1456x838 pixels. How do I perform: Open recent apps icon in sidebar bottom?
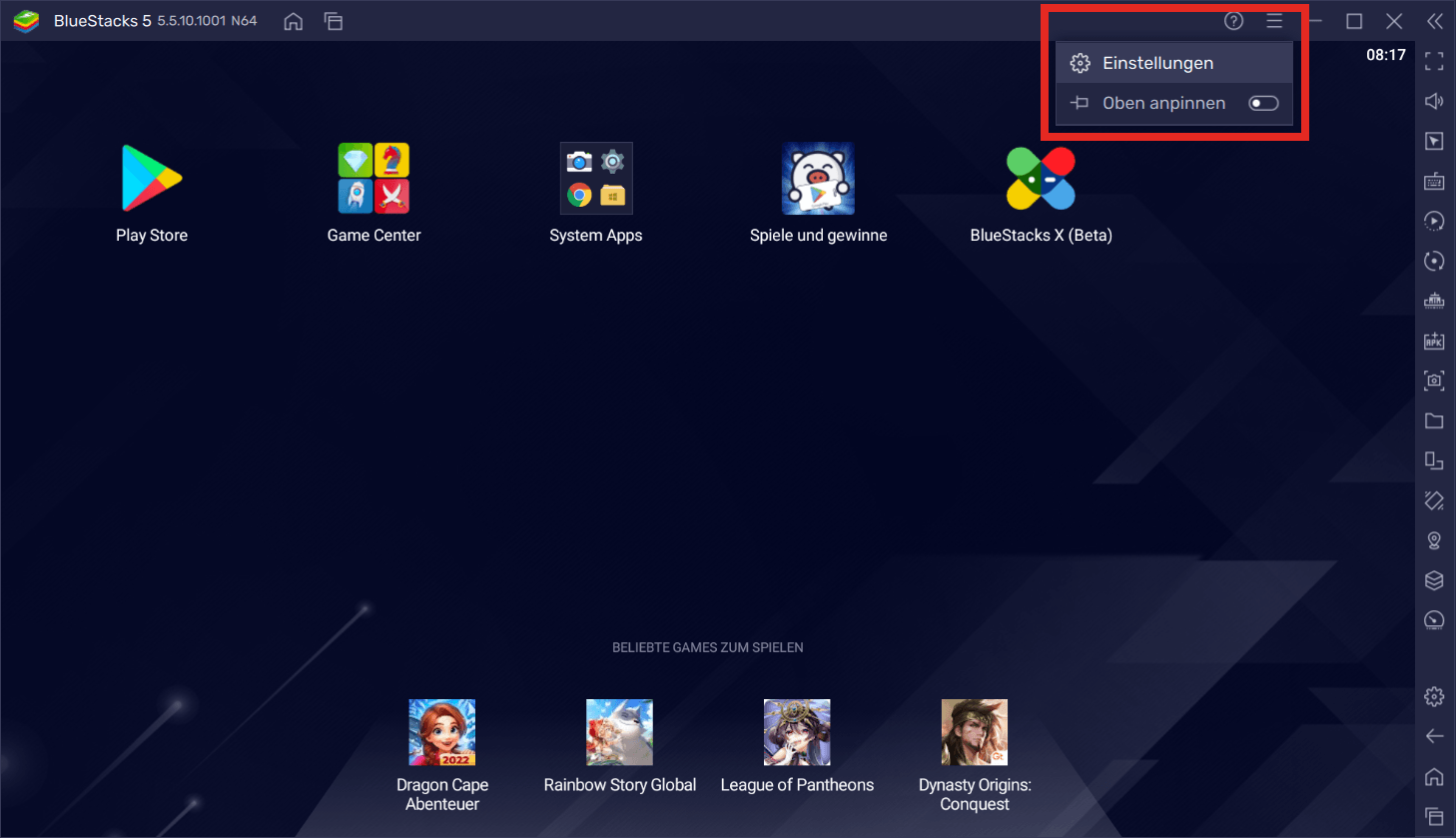click(x=1434, y=816)
